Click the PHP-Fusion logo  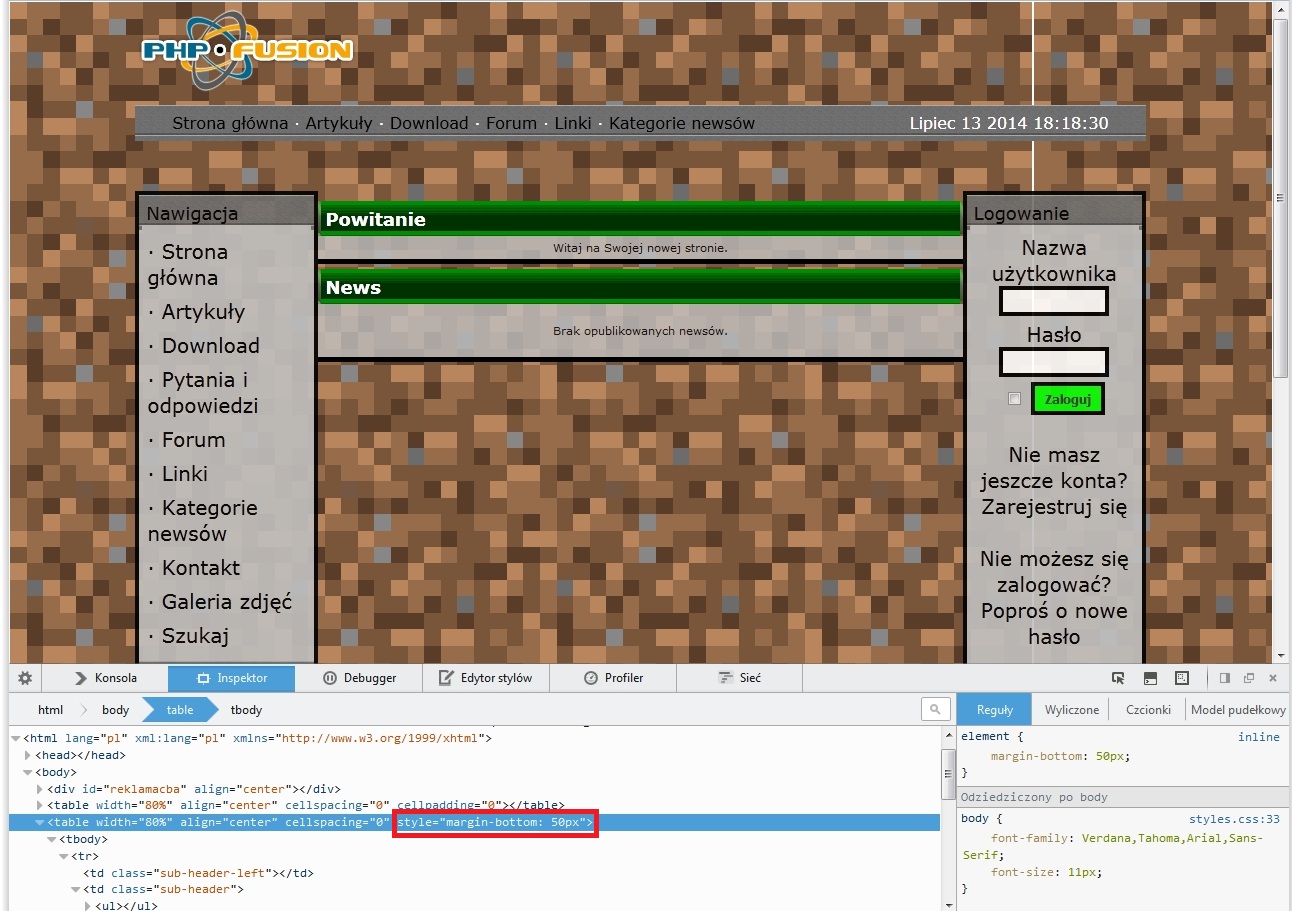coord(247,49)
